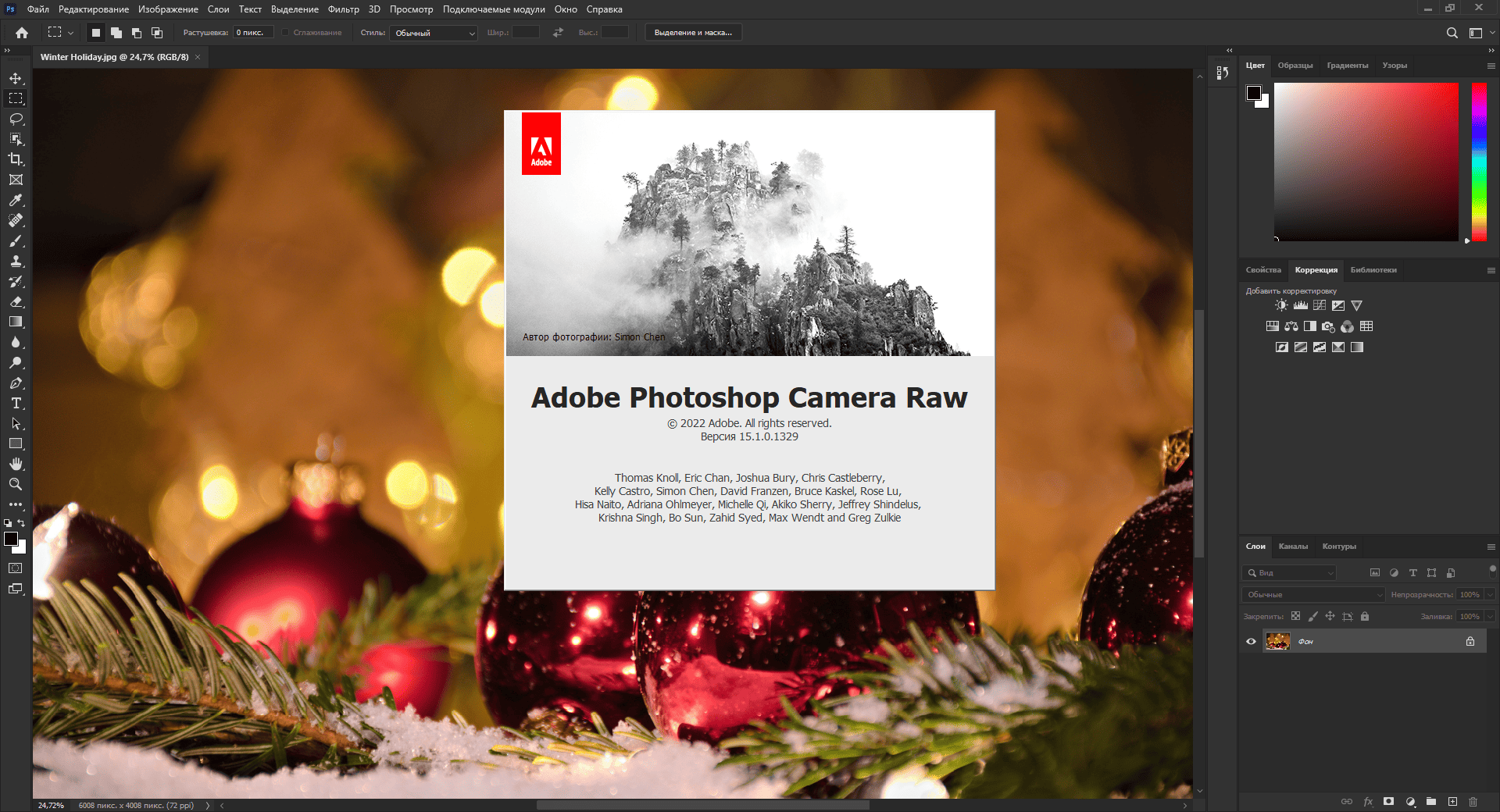The image size is (1500, 812).
Task: Select the Eraser tool
Action: [16, 301]
